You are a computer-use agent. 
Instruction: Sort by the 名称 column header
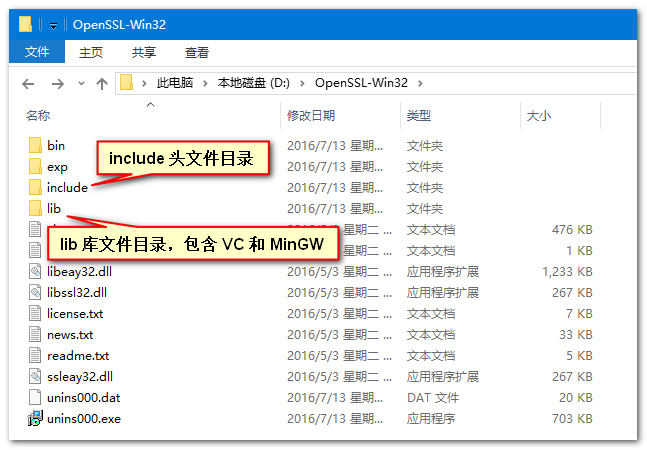point(38,115)
